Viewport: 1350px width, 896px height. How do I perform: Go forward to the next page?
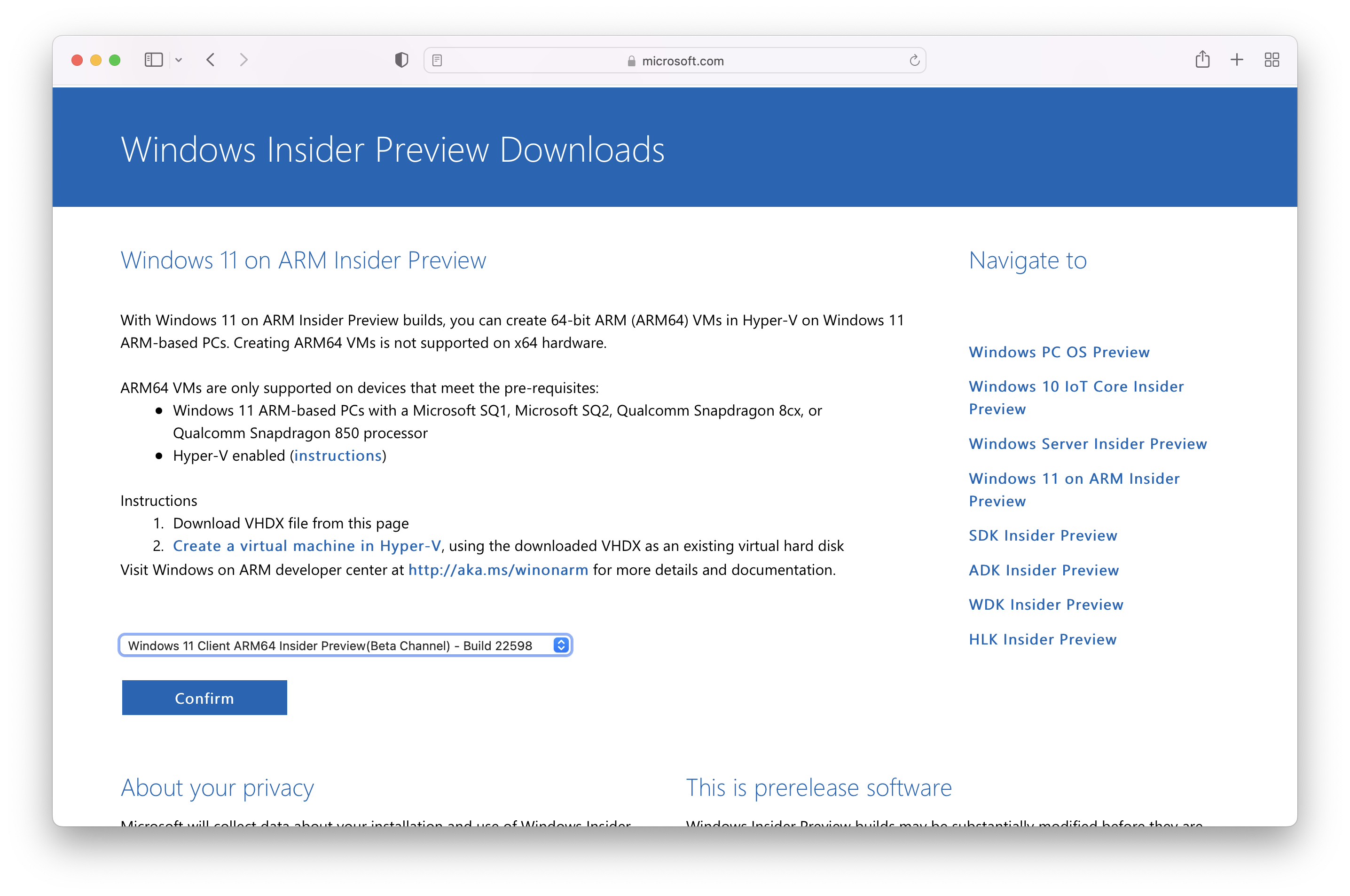pyautogui.click(x=244, y=60)
